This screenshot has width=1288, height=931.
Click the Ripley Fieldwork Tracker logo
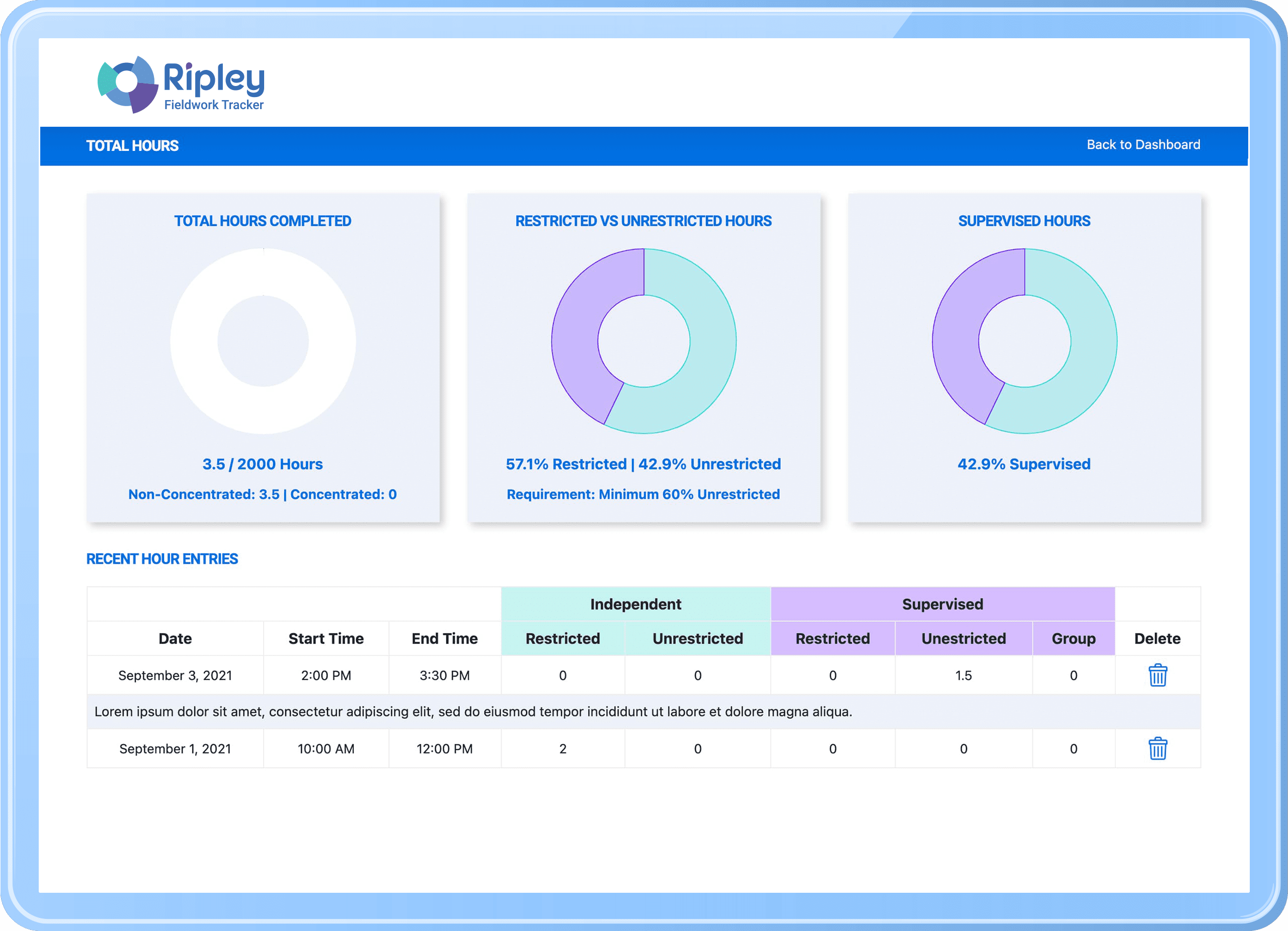coord(181,84)
